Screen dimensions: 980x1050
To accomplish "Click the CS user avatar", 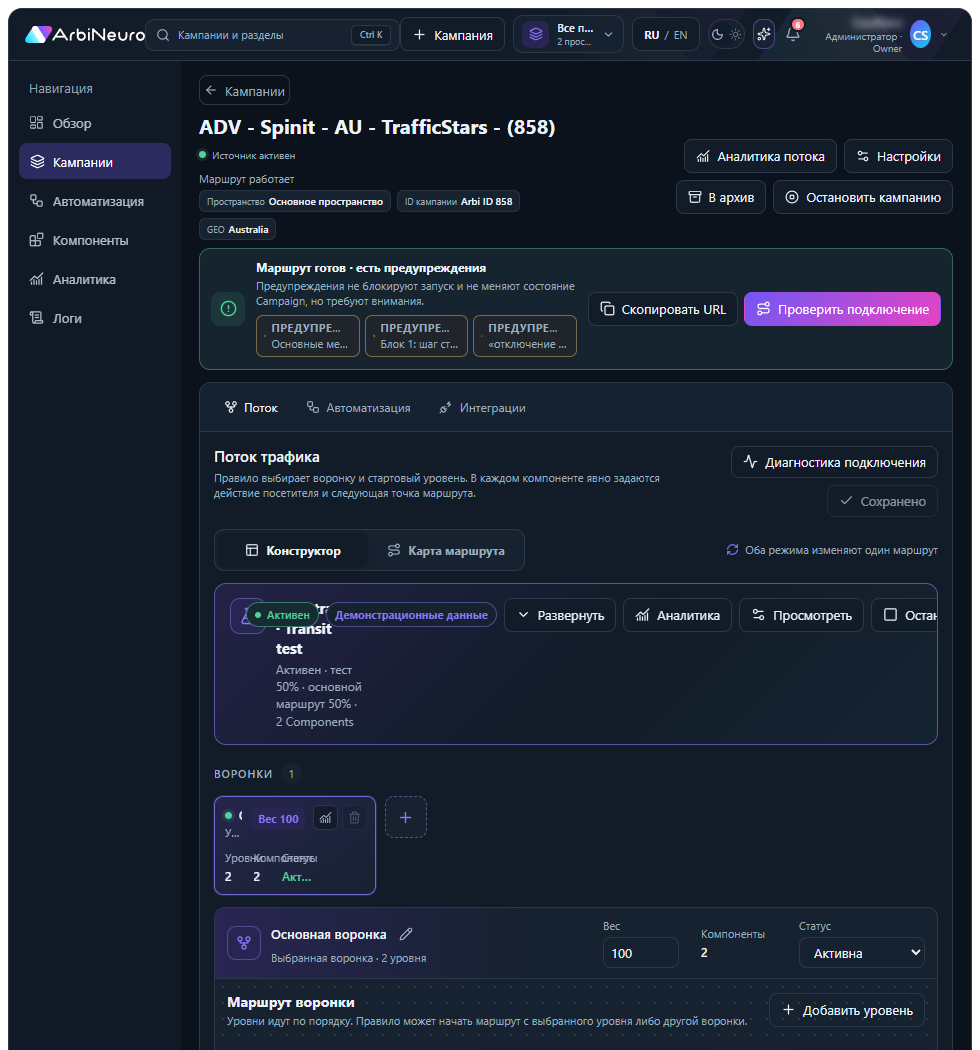I will click(x=920, y=35).
